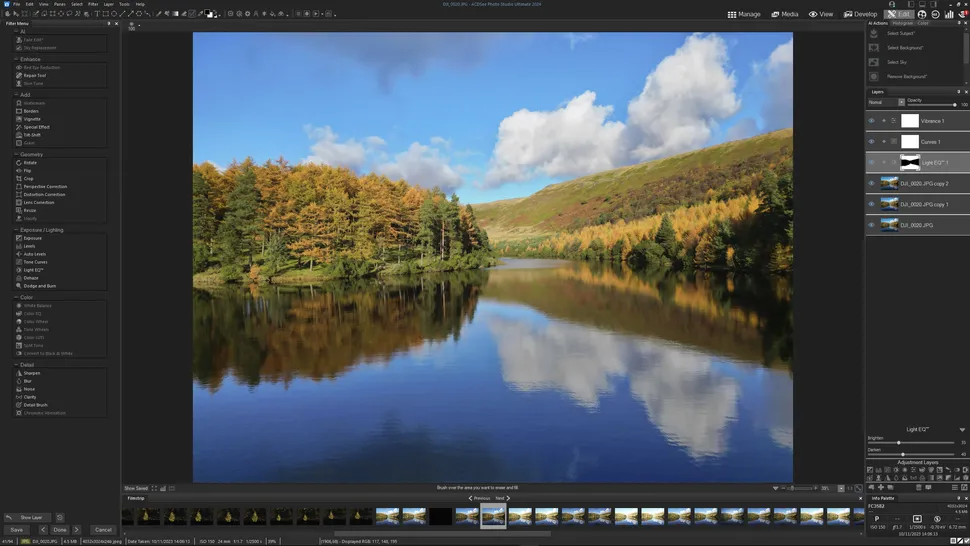The image size is (970, 546).
Task: Click the Save button
Action: [16, 529]
